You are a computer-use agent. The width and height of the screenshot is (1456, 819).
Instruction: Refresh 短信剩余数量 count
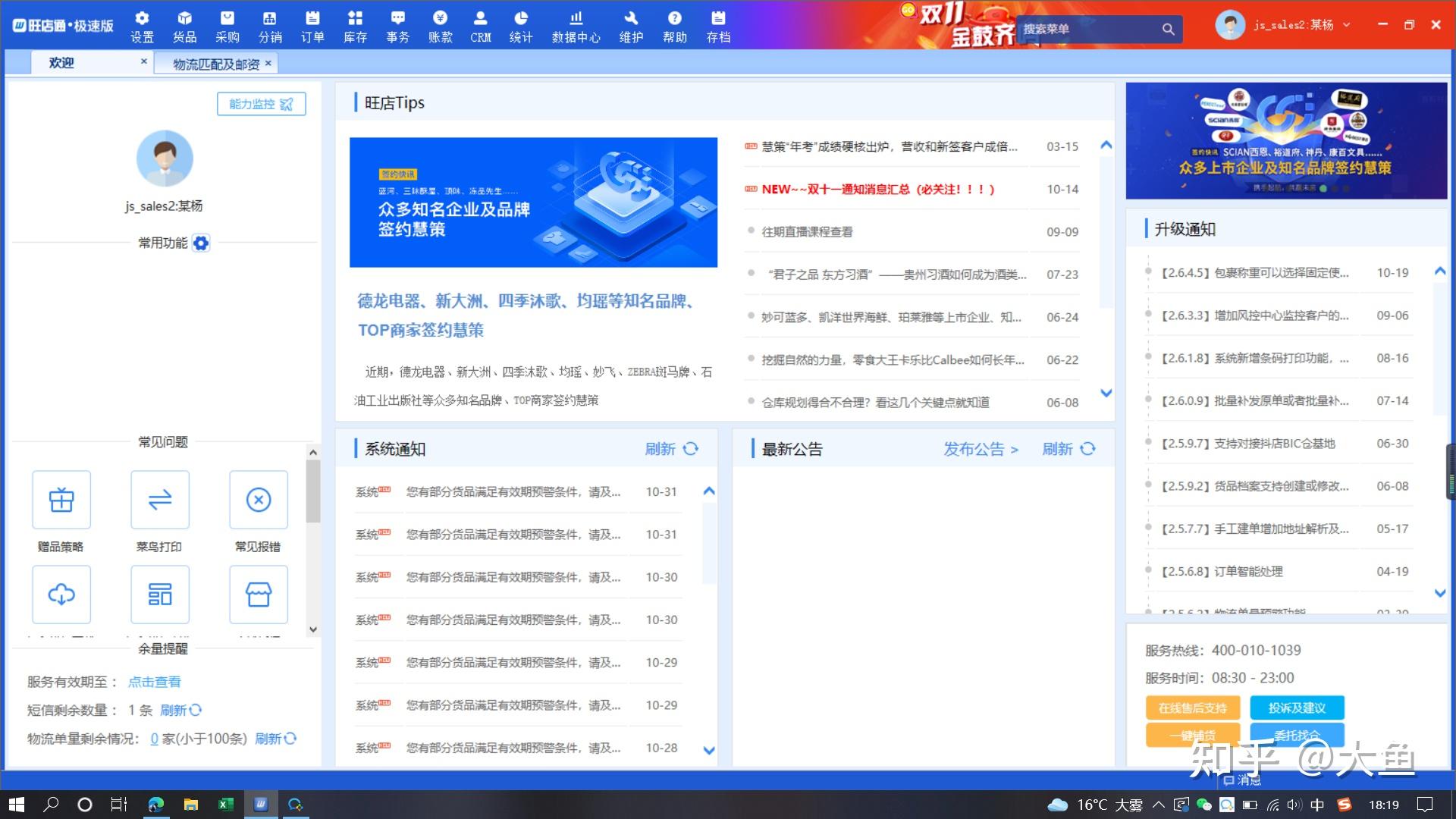click(x=181, y=710)
